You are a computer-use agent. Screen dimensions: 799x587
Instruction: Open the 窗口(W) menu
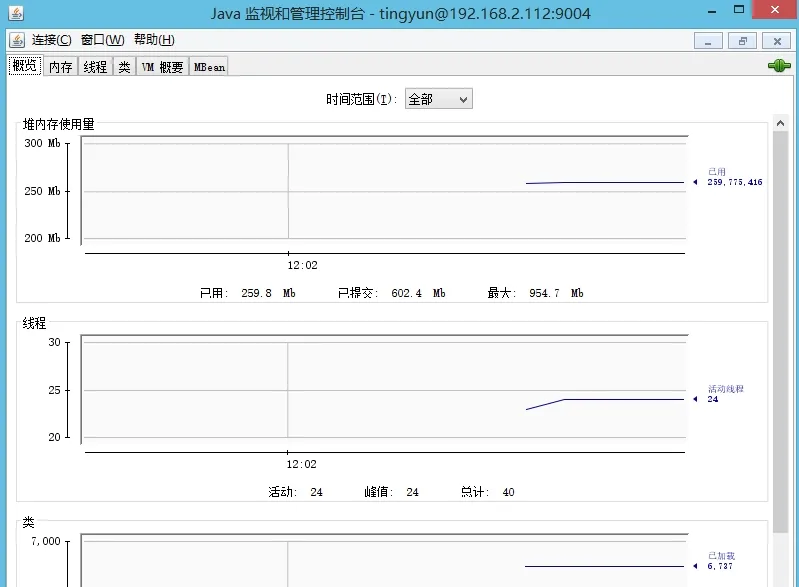click(102, 40)
